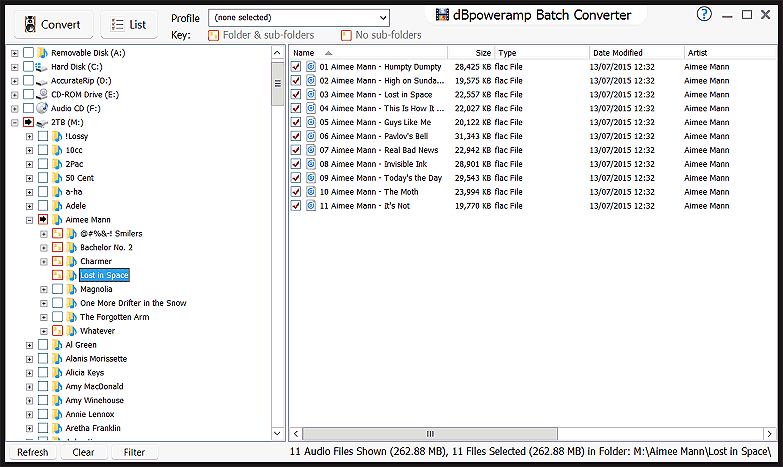
Task: Click the Aimee Mann folder icon
Action: 57,220
